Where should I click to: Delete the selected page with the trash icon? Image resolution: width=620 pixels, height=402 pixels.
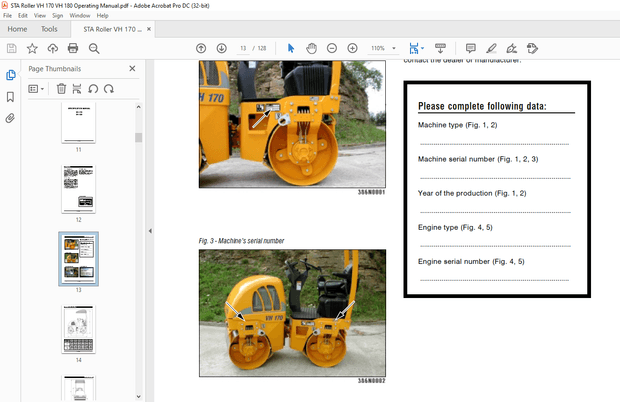pyautogui.click(x=61, y=89)
